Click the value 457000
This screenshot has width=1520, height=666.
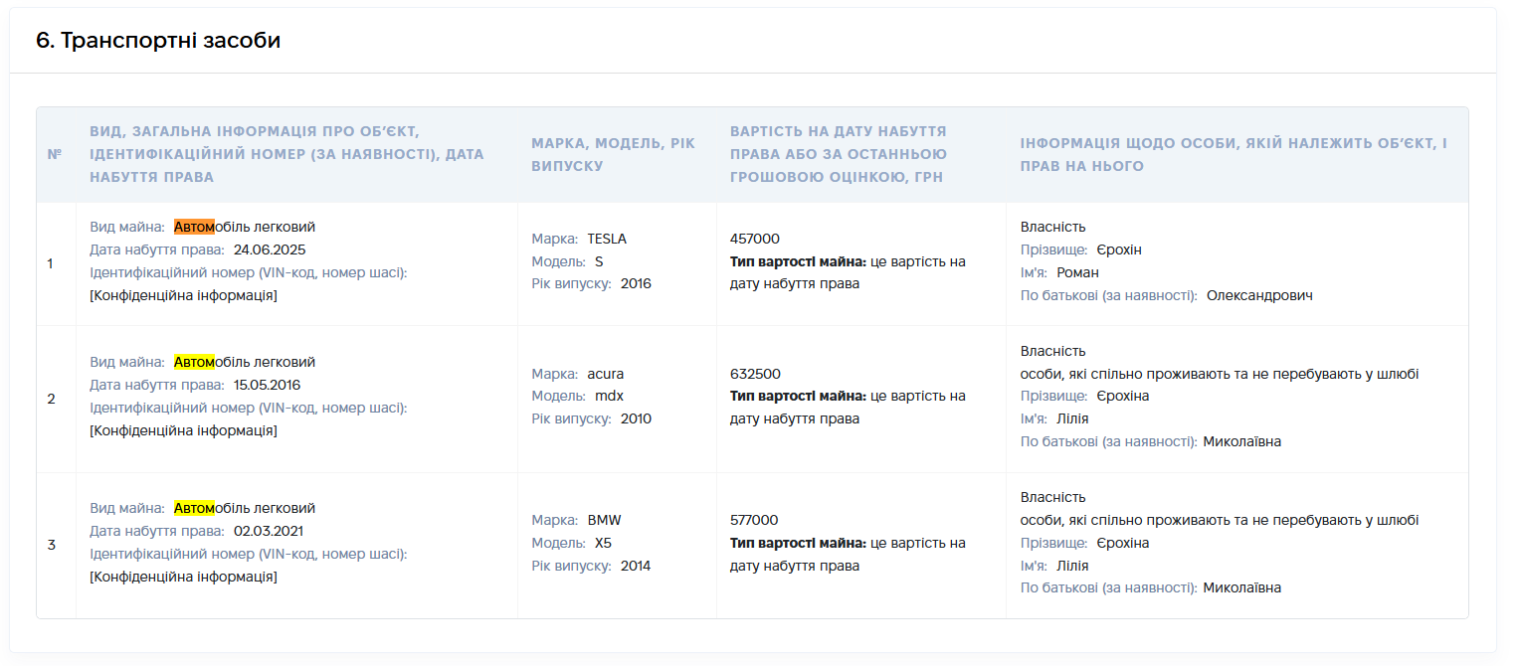tap(755, 239)
